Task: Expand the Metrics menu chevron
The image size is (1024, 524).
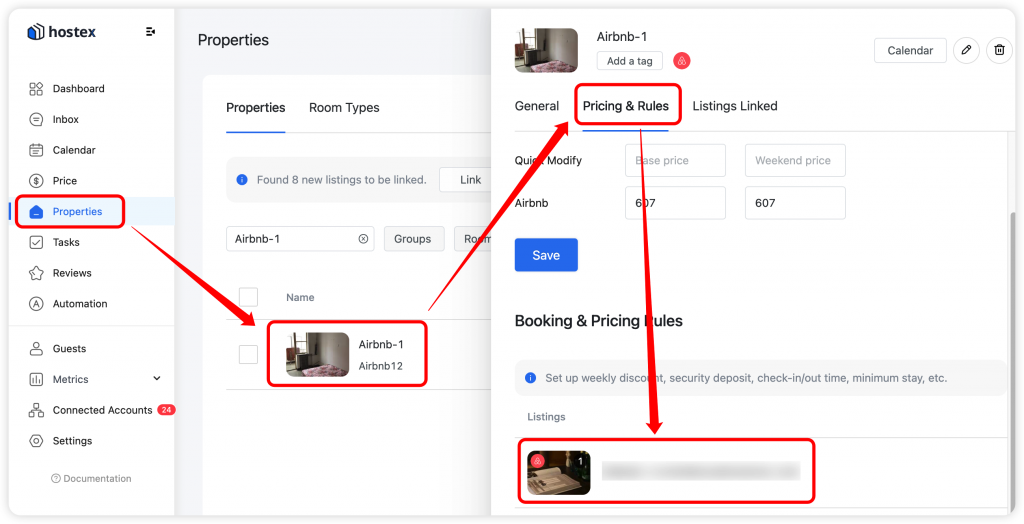Action: click(157, 378)
